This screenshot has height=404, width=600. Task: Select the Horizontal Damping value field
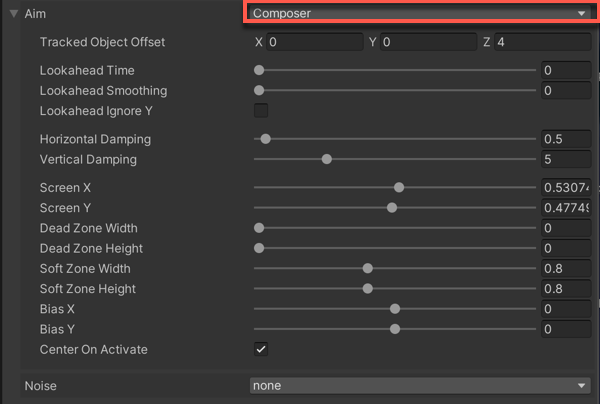click(x=565, y=139)
